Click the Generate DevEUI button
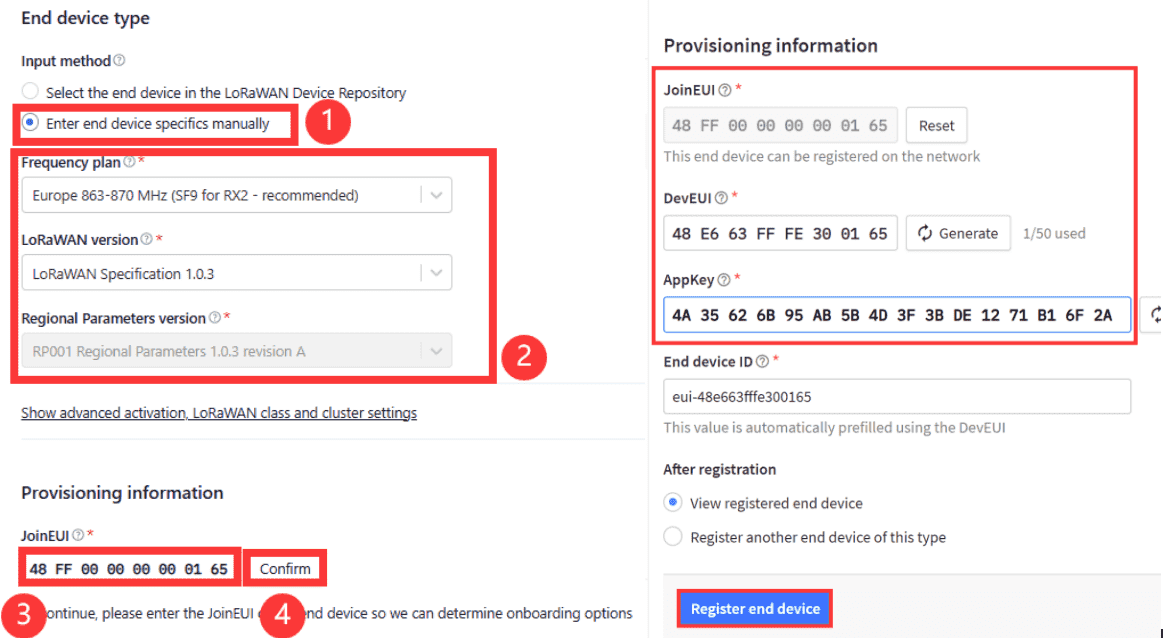The image size is (1165, 638). point(958,233)
